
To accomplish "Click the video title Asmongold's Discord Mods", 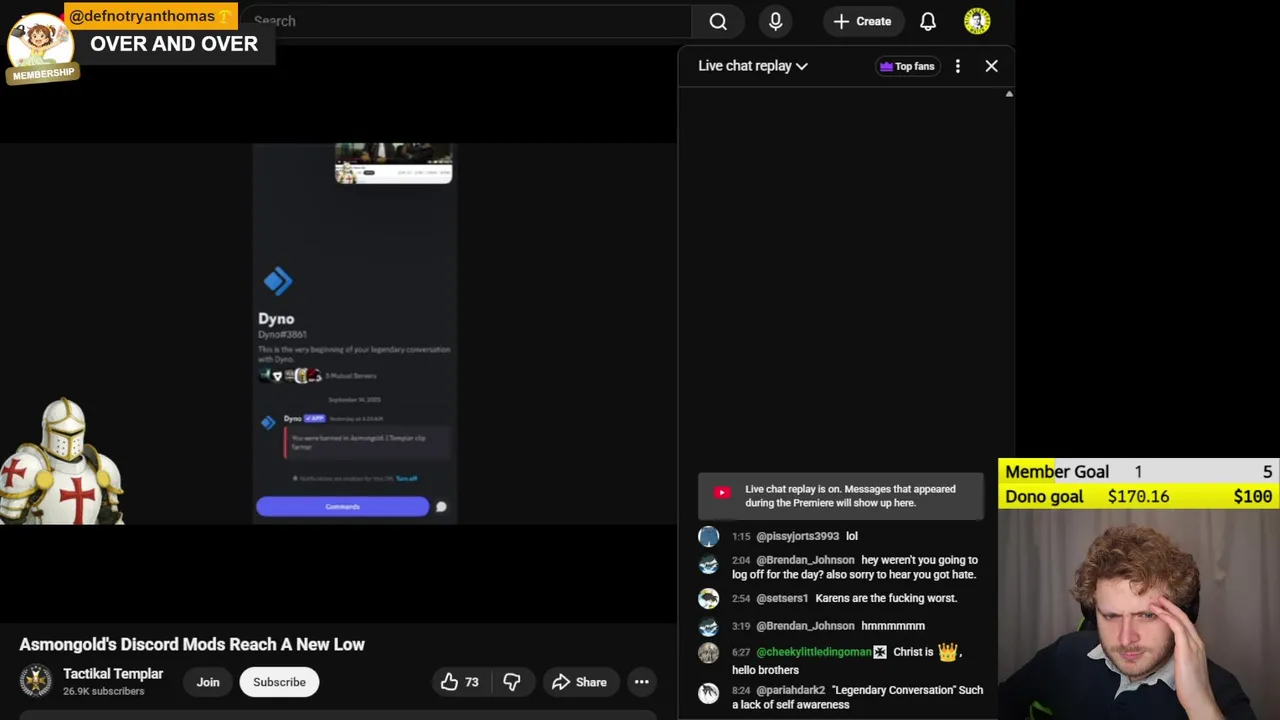I will [x=192, y=644].
